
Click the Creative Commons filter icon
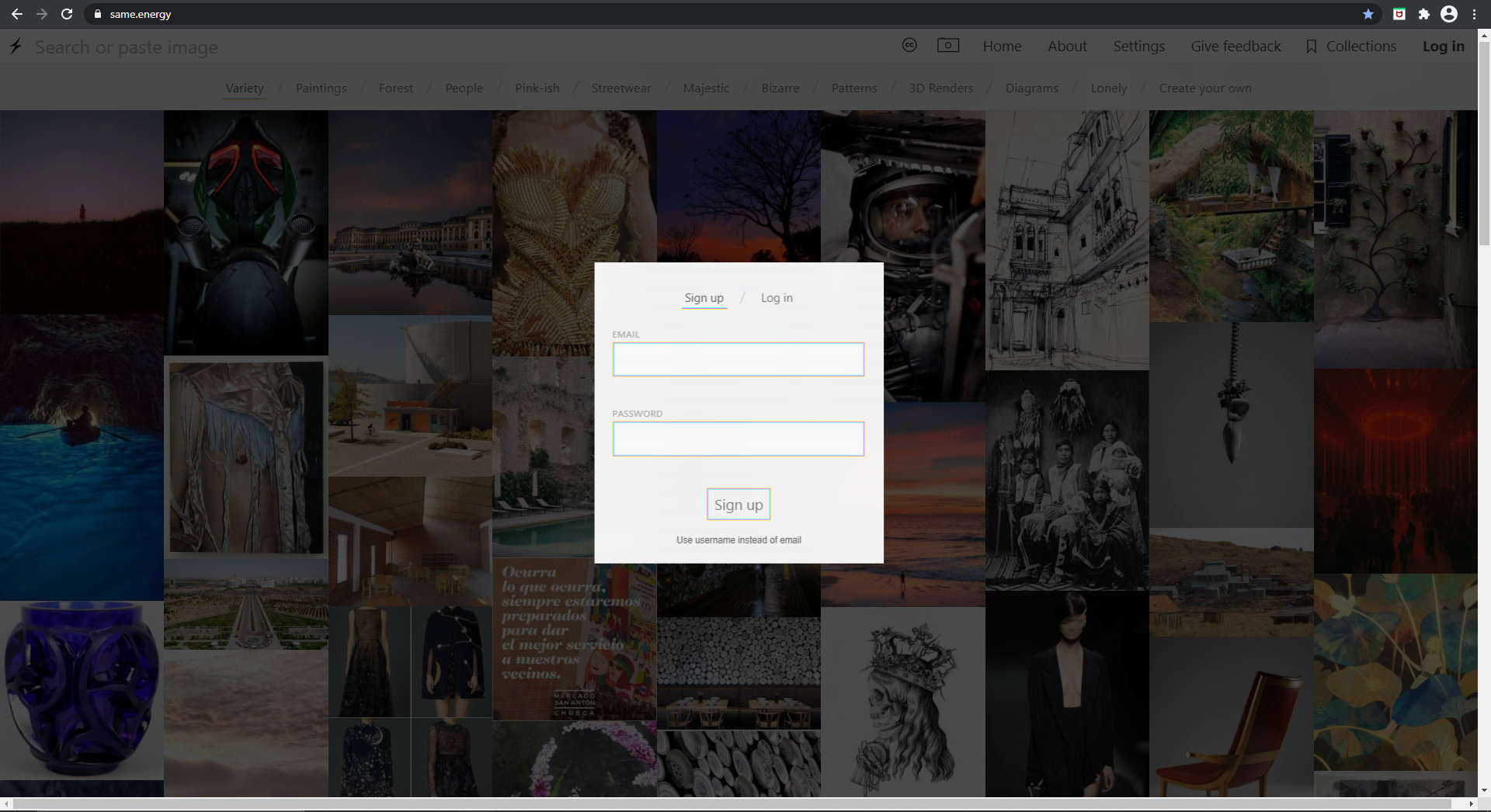[x=909, y=46]
